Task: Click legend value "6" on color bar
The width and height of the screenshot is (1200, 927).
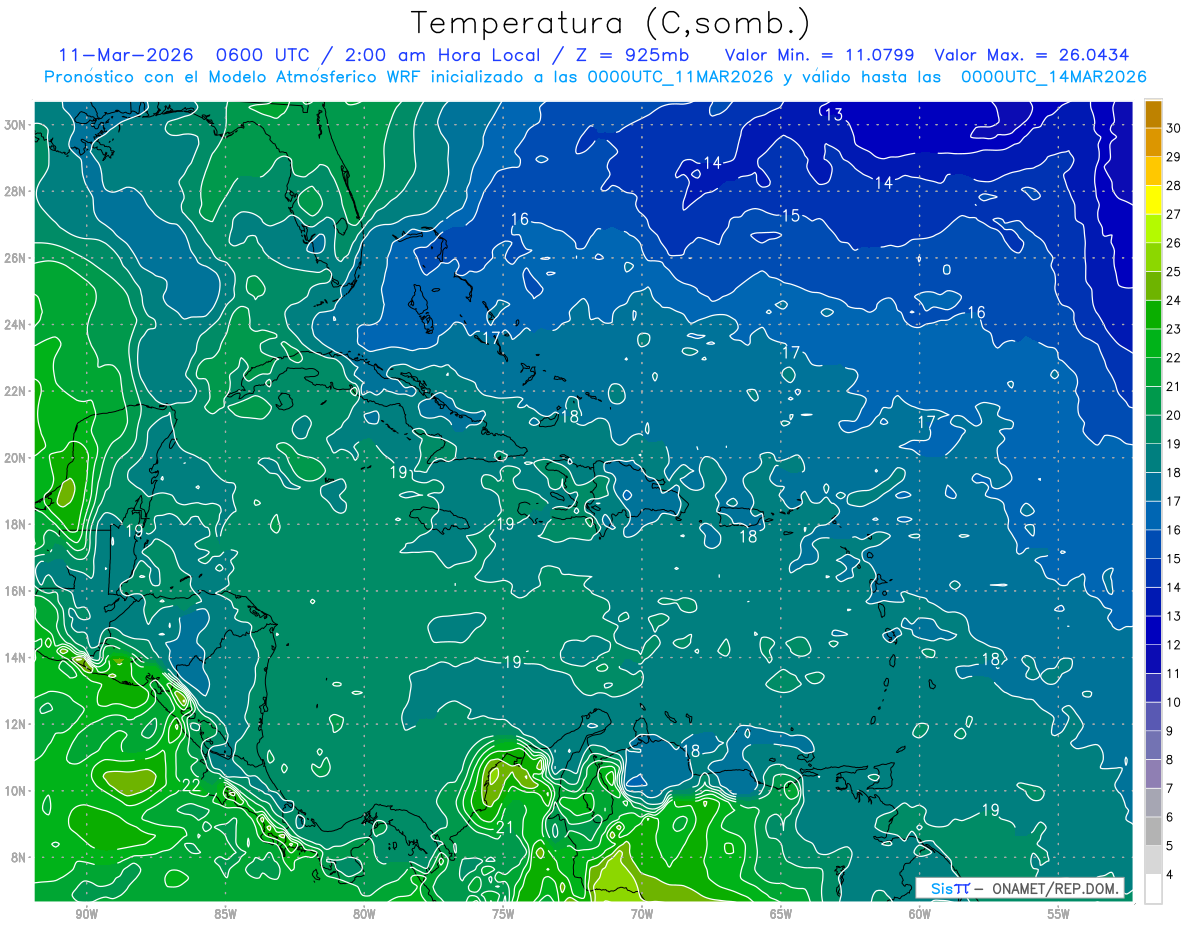Action: point(1171,817)
